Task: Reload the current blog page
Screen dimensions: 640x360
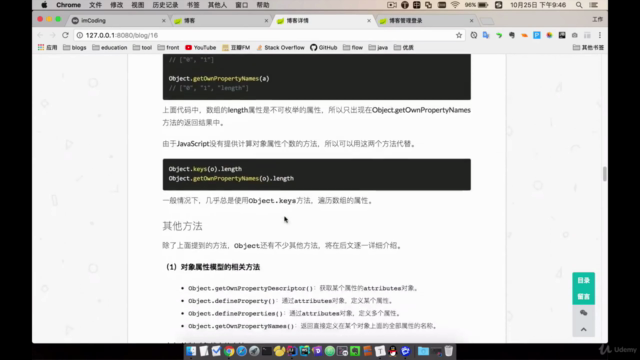Action: point(65,35)
